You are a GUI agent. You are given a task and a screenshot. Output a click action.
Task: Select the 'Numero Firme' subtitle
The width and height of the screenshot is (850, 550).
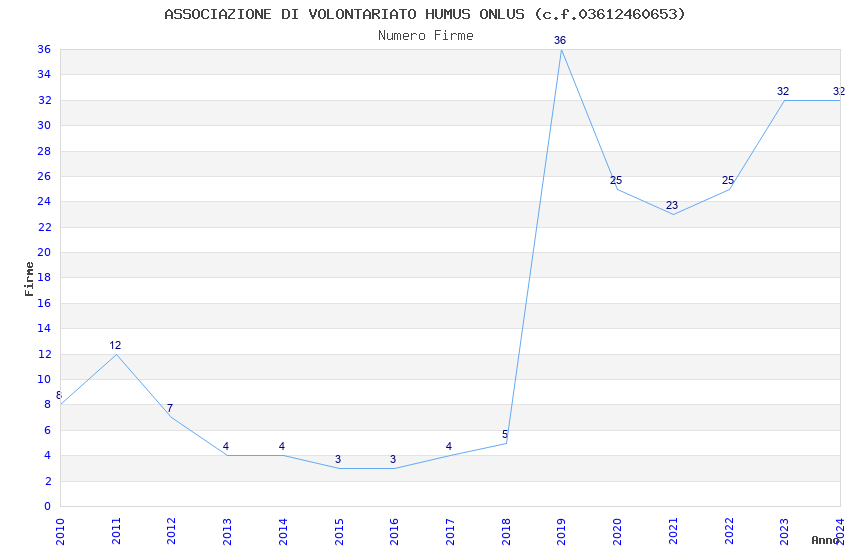tap(426, 36)
